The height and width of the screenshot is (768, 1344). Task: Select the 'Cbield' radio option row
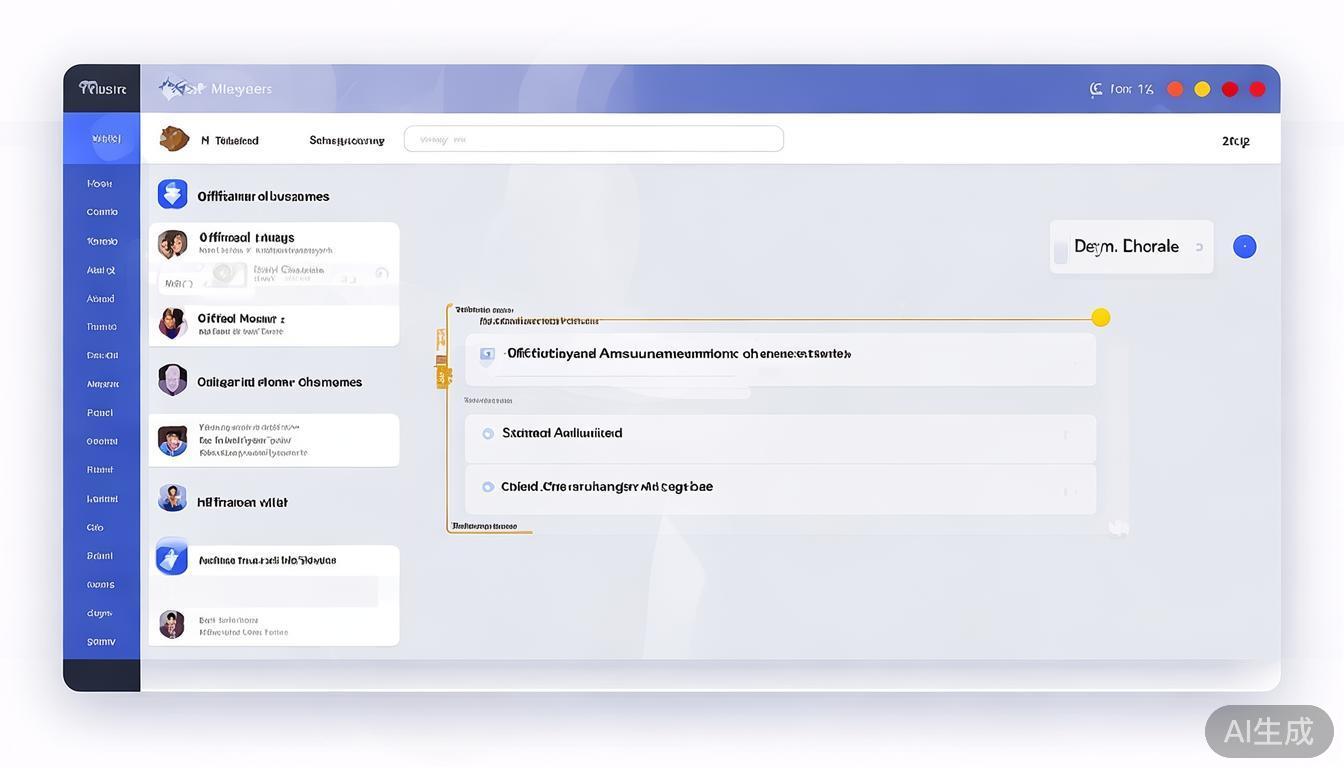(x=488, y=487)
